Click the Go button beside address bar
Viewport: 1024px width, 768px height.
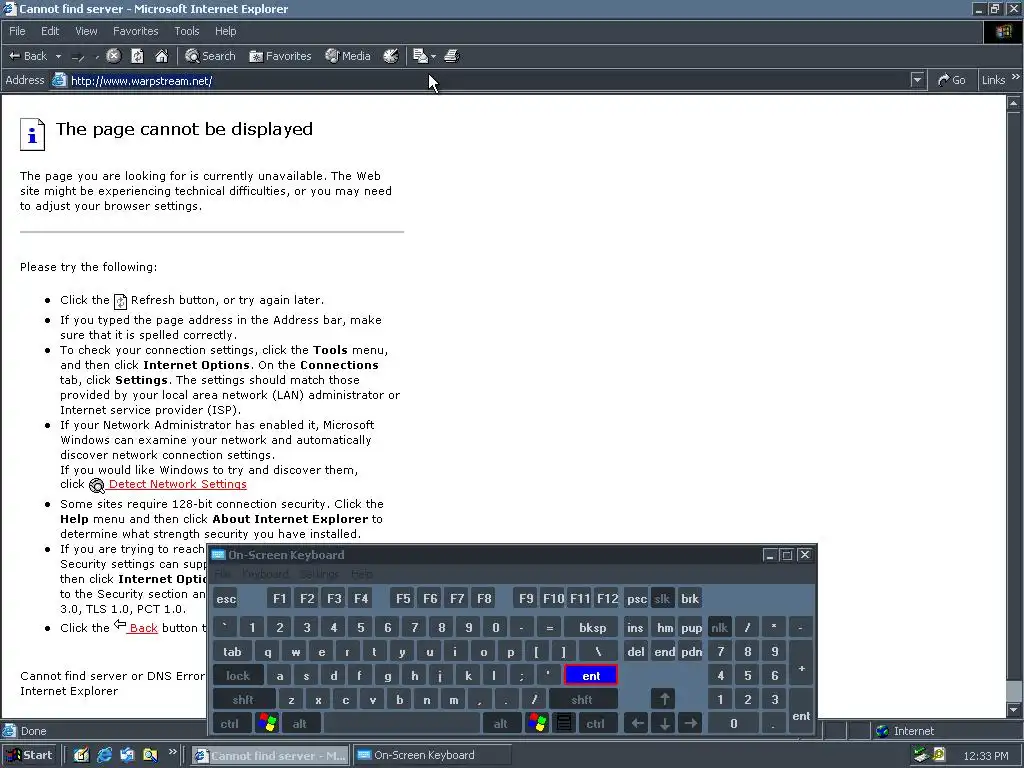(x=952, y=80)
